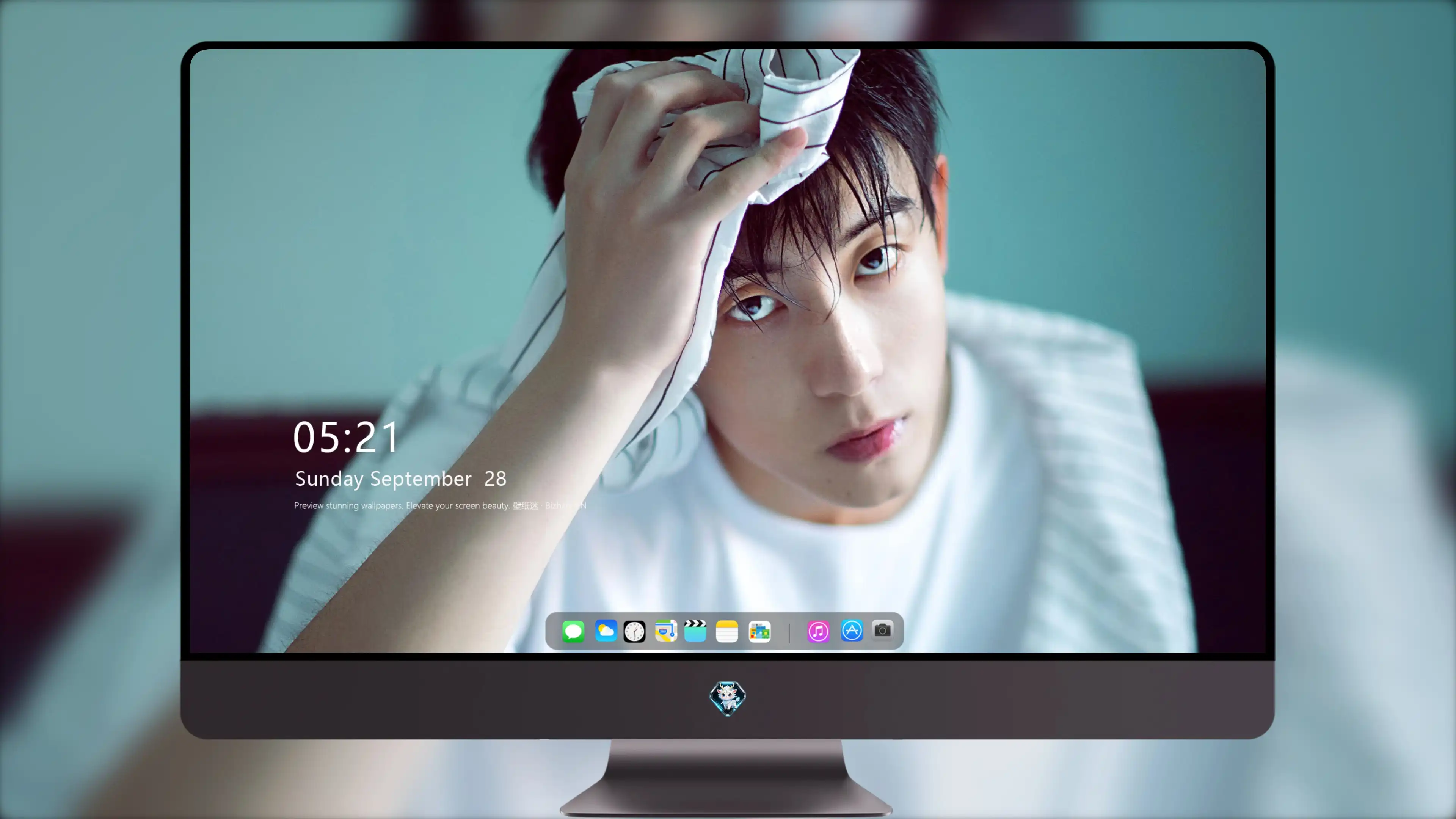Open the Camera app in the dock
This screenshot has width=1456, height=819.
coord(882,630)
